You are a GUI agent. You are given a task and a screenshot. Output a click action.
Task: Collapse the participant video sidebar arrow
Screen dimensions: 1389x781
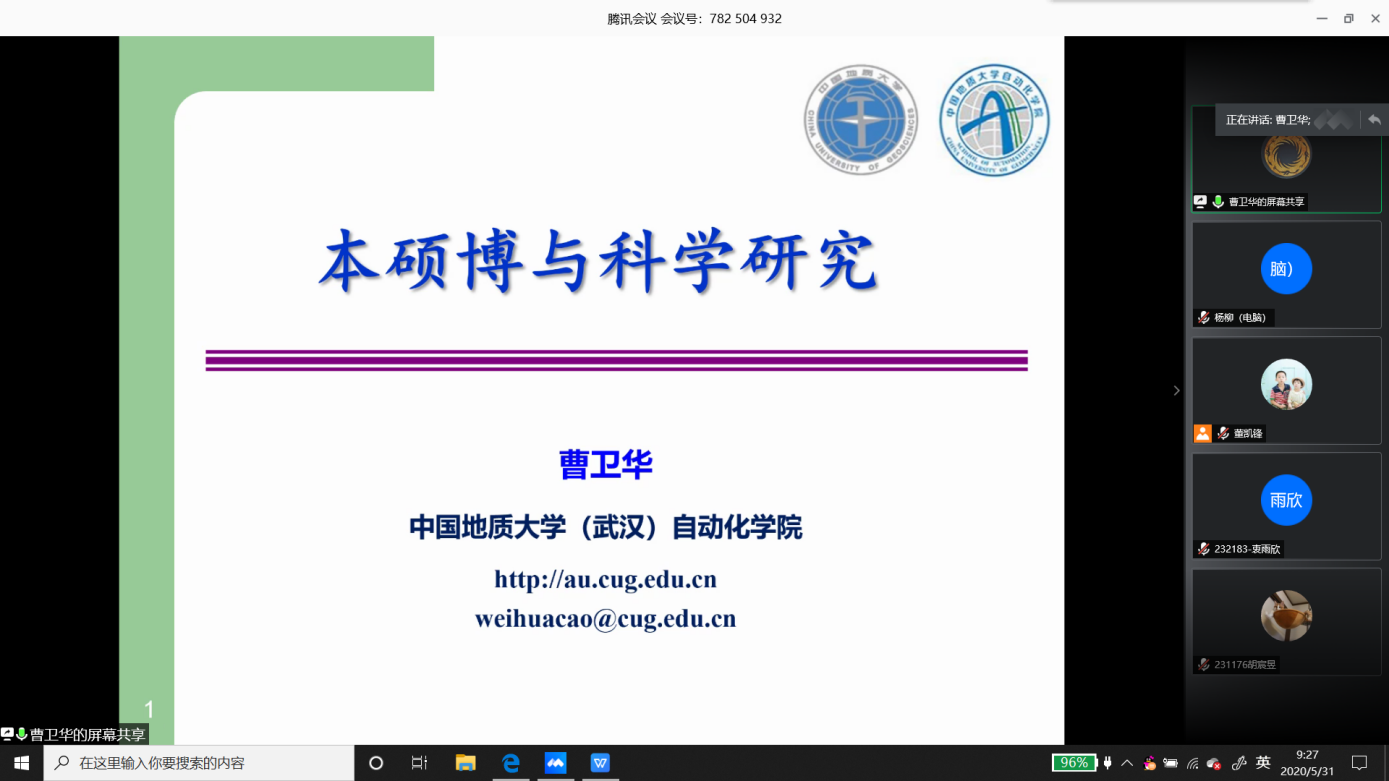pyautogui.click(x=1176, y=391)
